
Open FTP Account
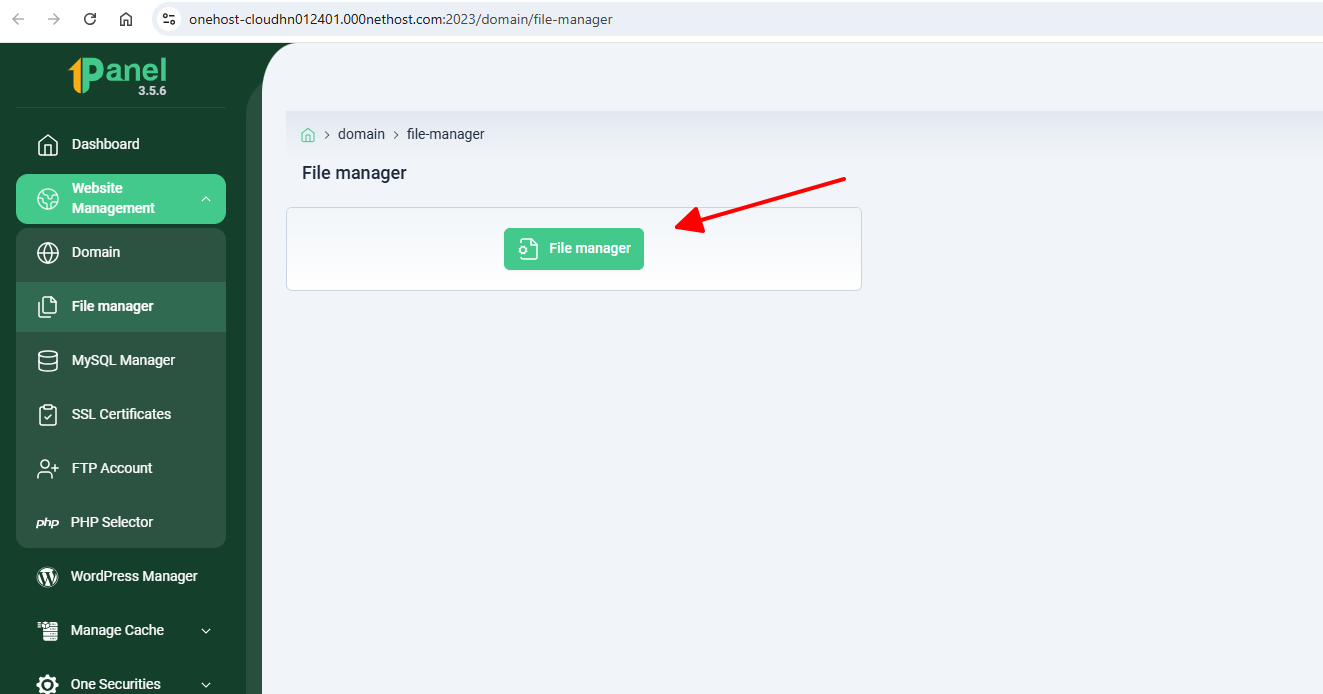coord(121,468)
